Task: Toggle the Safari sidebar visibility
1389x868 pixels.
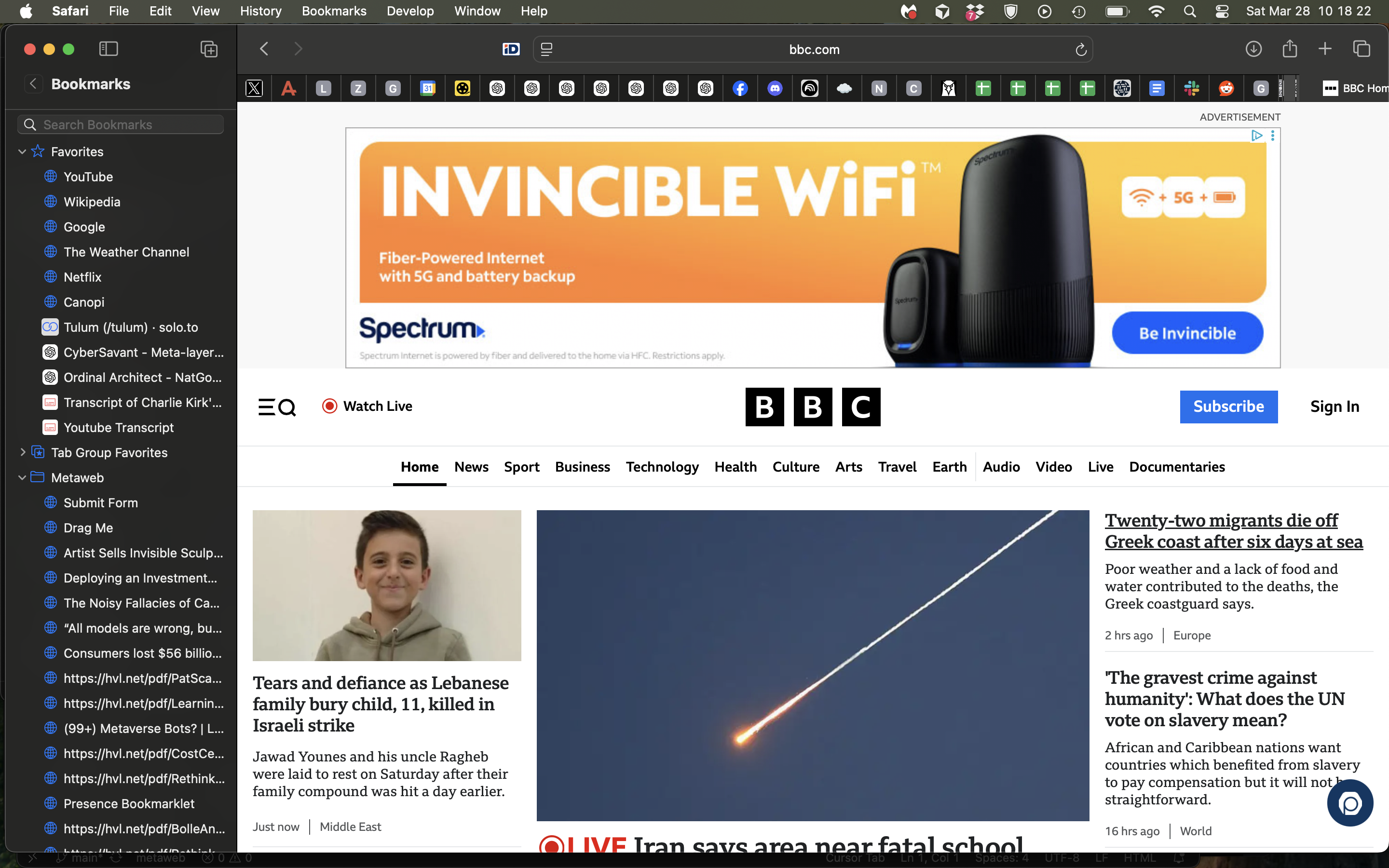Action: pos(108,49)
